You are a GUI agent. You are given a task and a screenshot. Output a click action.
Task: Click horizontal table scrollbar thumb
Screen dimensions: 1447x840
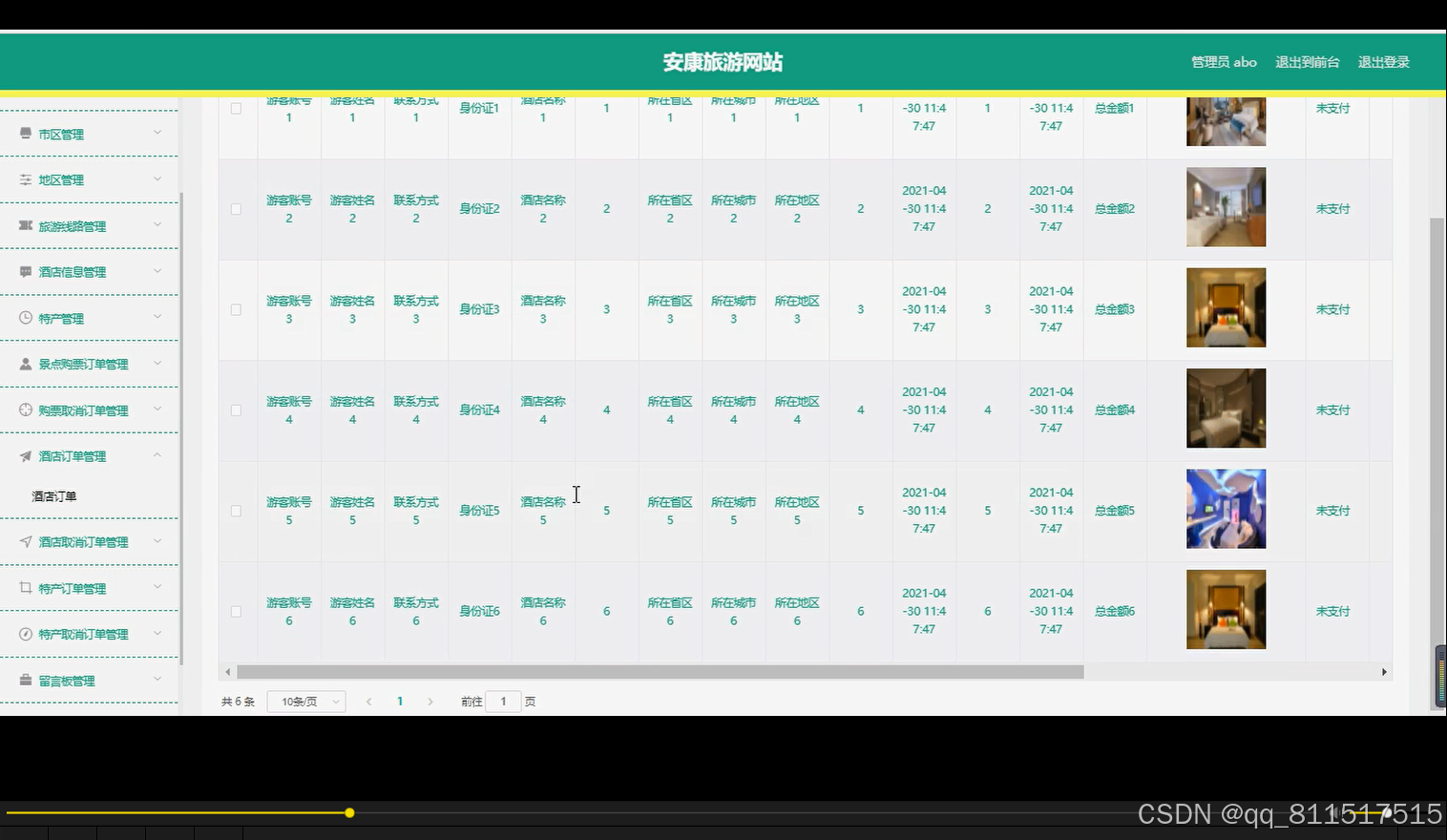pyautogui.click(x=661, y=672)
